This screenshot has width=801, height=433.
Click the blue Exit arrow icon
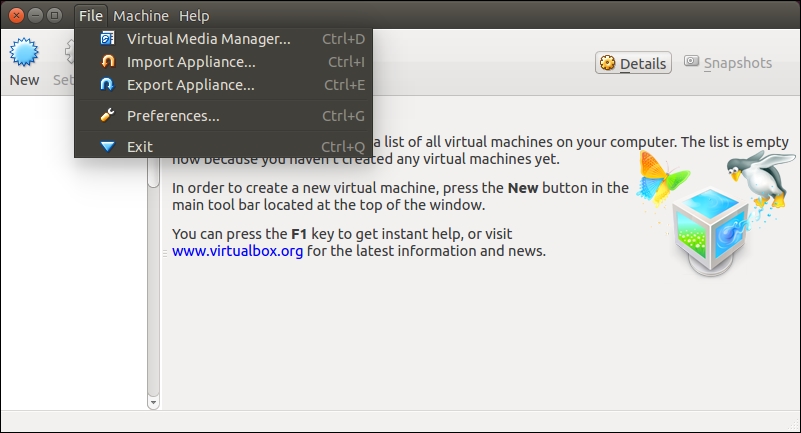pos(108,146)
